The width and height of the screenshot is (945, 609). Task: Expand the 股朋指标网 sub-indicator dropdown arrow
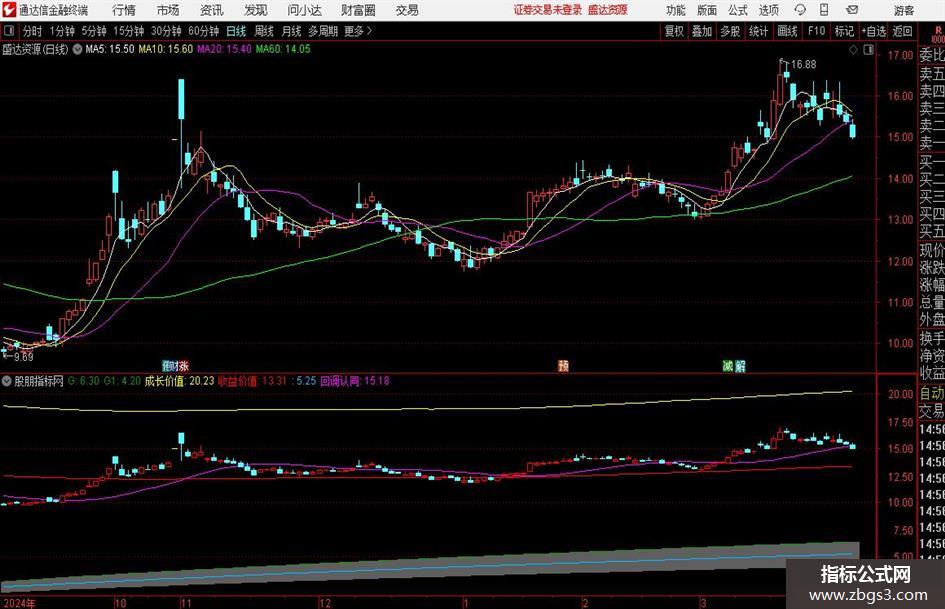point(7,381)
